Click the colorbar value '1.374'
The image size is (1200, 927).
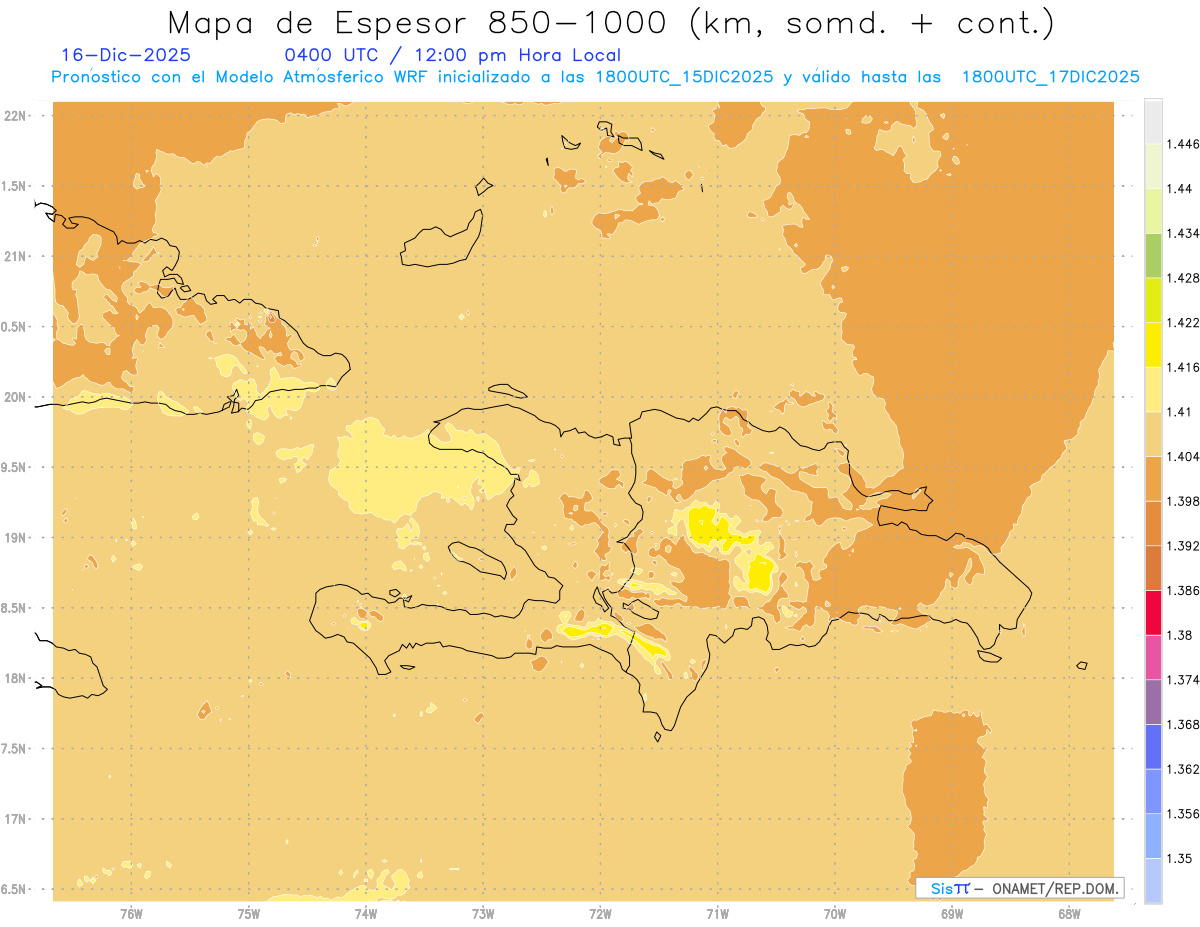(1183, 679)
